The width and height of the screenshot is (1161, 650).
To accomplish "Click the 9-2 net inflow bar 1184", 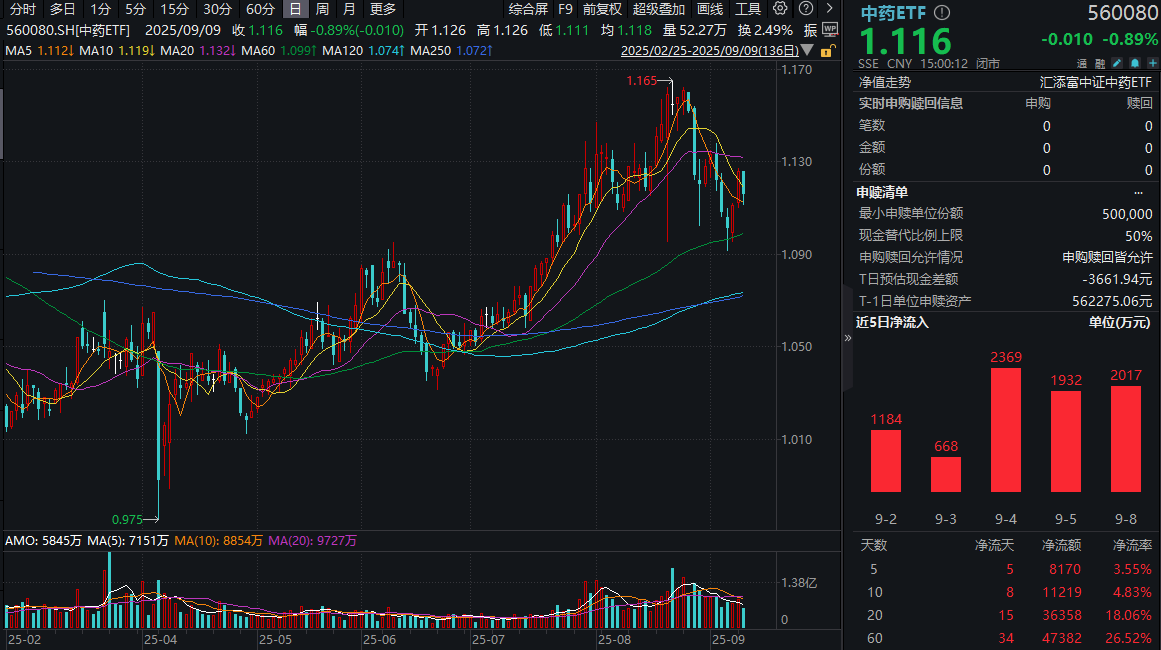I will 886,460.
